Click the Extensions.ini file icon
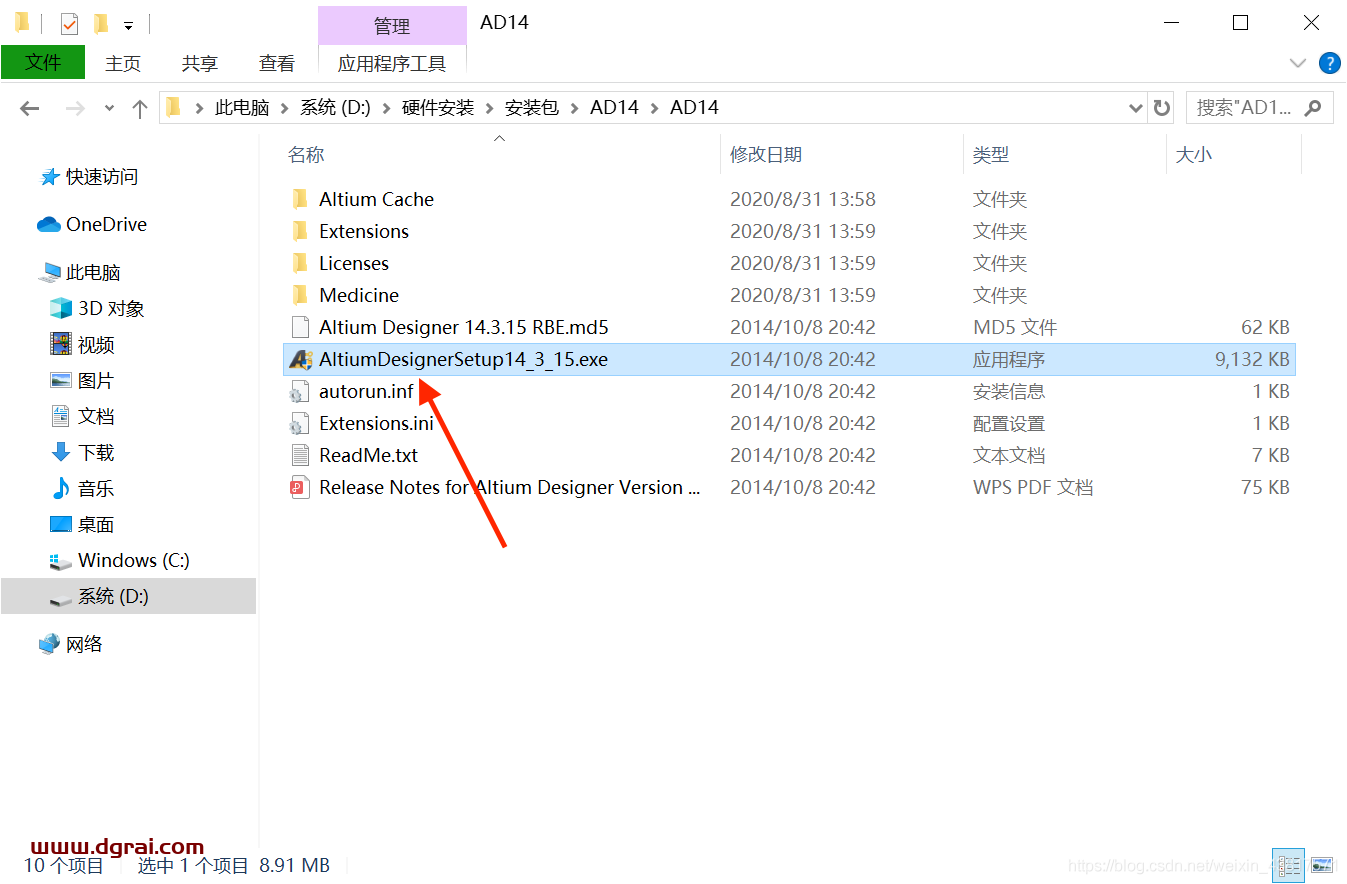Image resolution: width=1347 pixels, height=884 pixels. click(x=300, y=423)
